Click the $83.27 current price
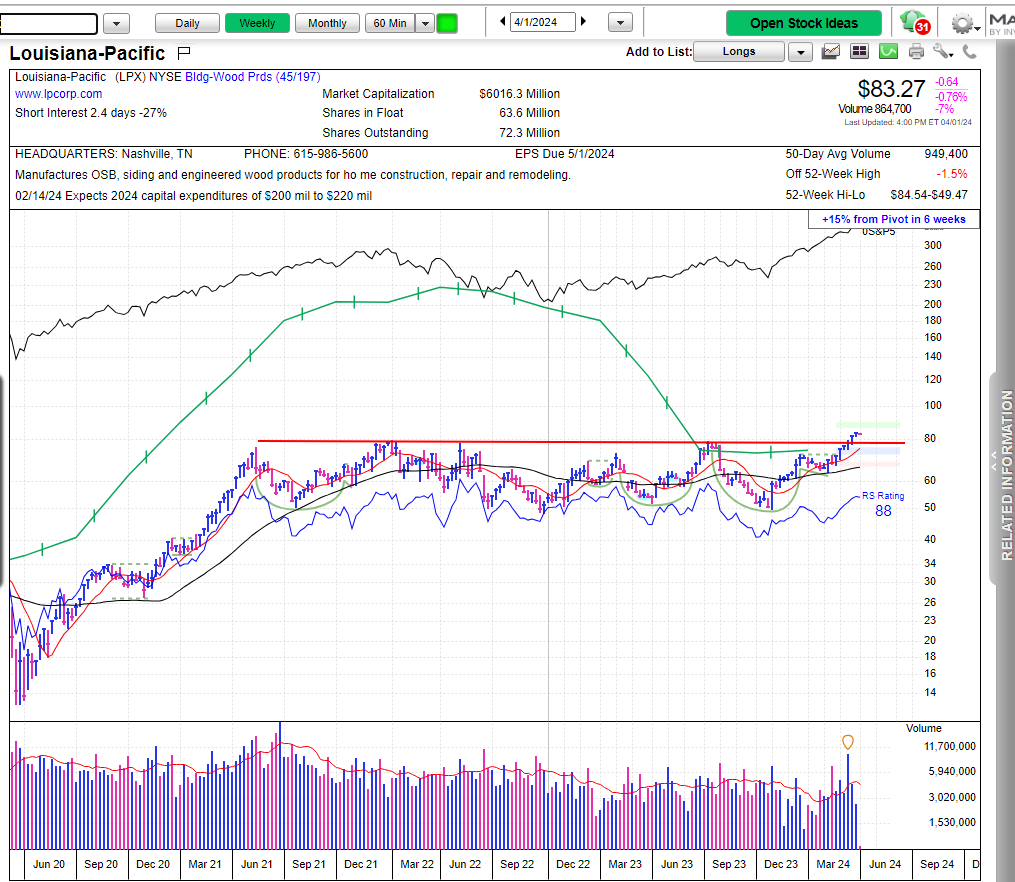This screenshot has height=882, width=1015. coord(891,89)
